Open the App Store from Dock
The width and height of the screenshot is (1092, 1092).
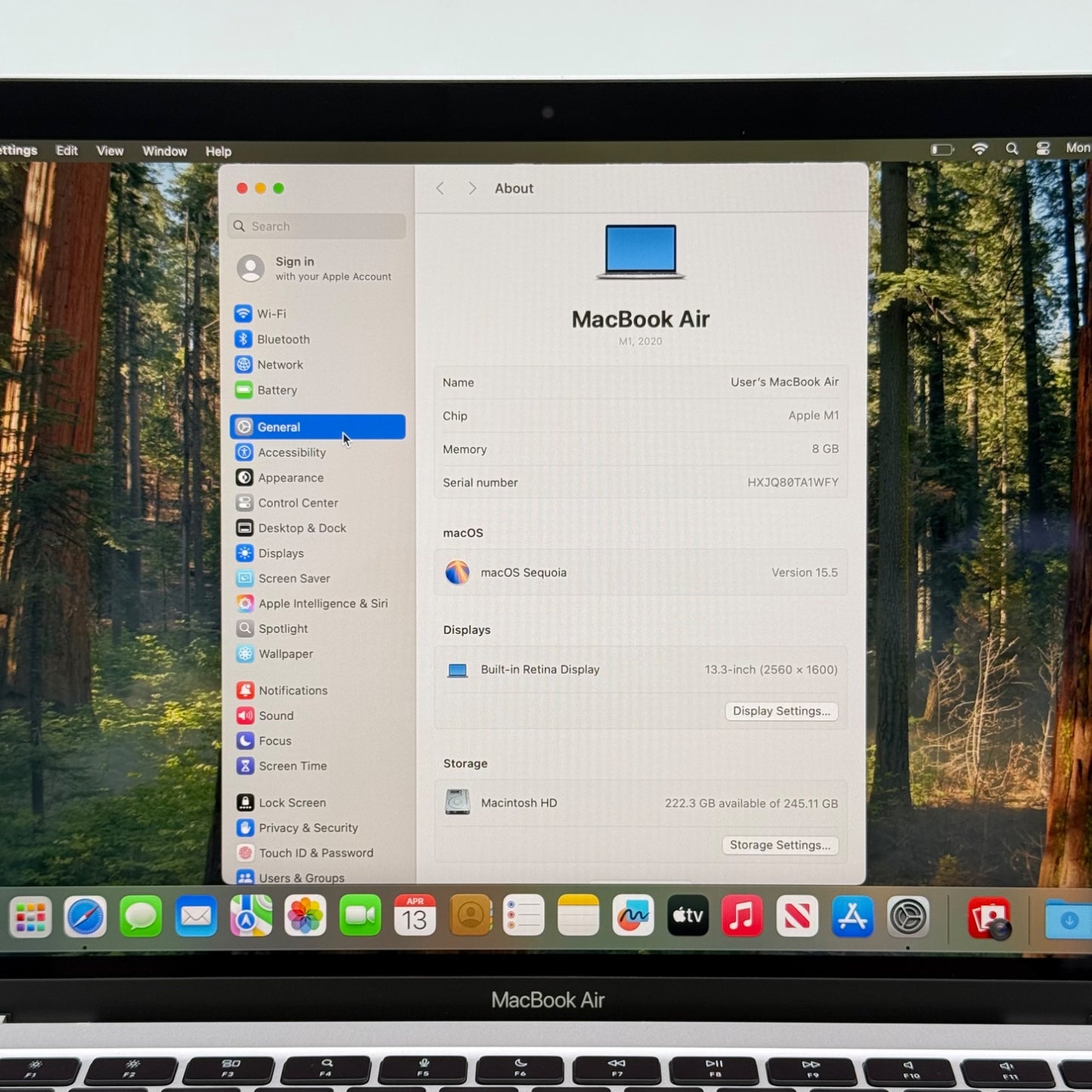852,917
